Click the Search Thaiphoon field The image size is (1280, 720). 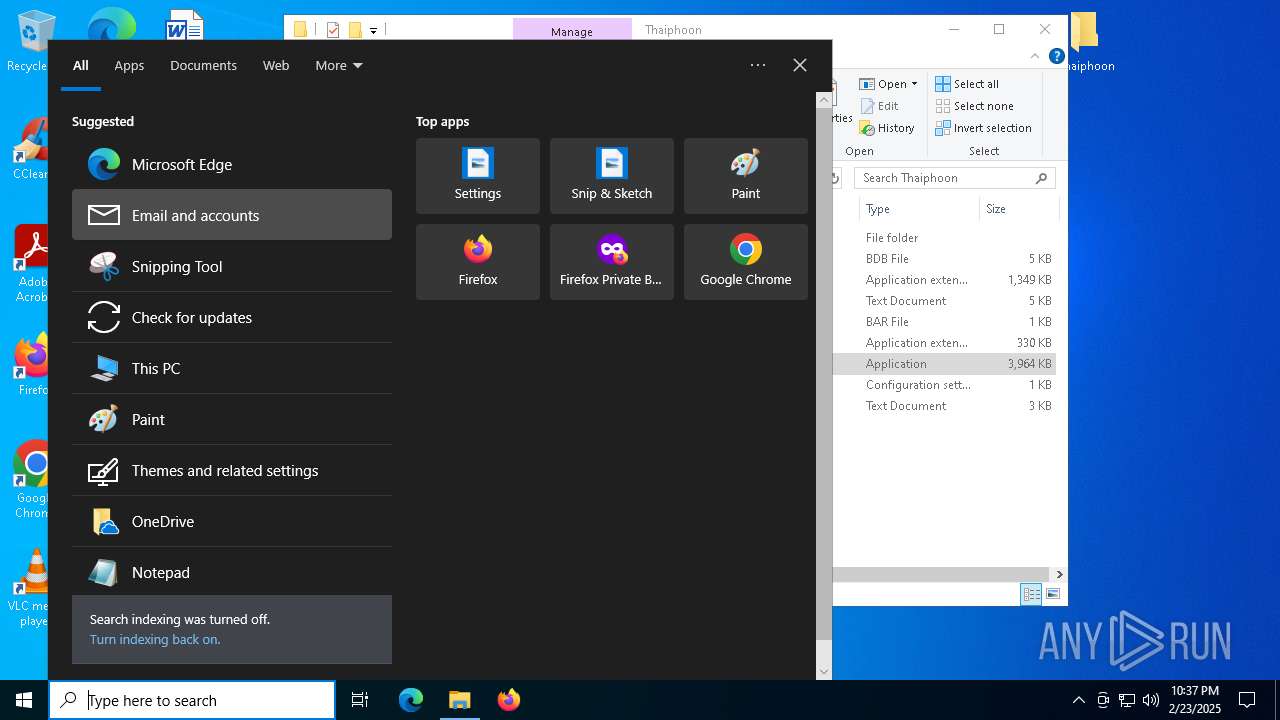[x=956, y=178]
